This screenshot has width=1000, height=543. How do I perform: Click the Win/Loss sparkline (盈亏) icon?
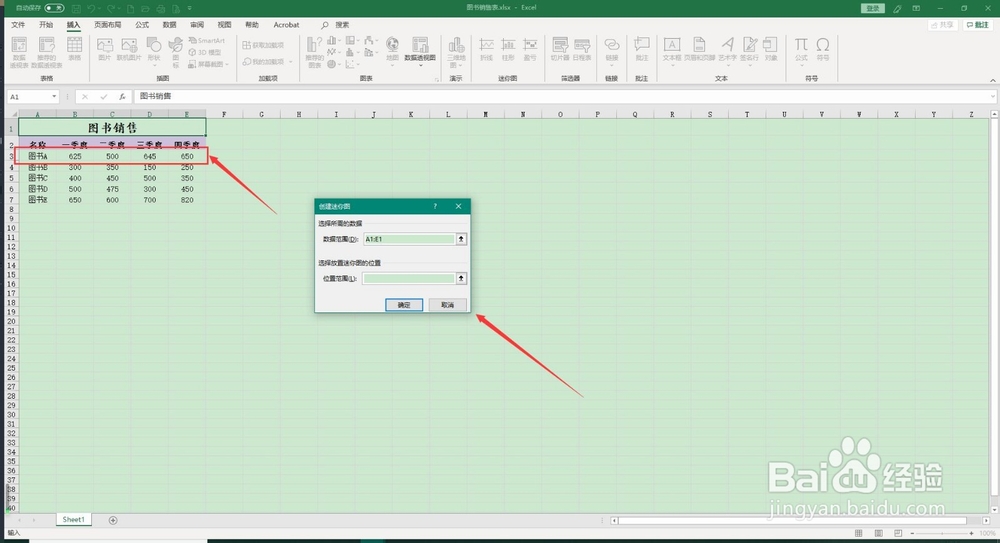tap(530, 49)
